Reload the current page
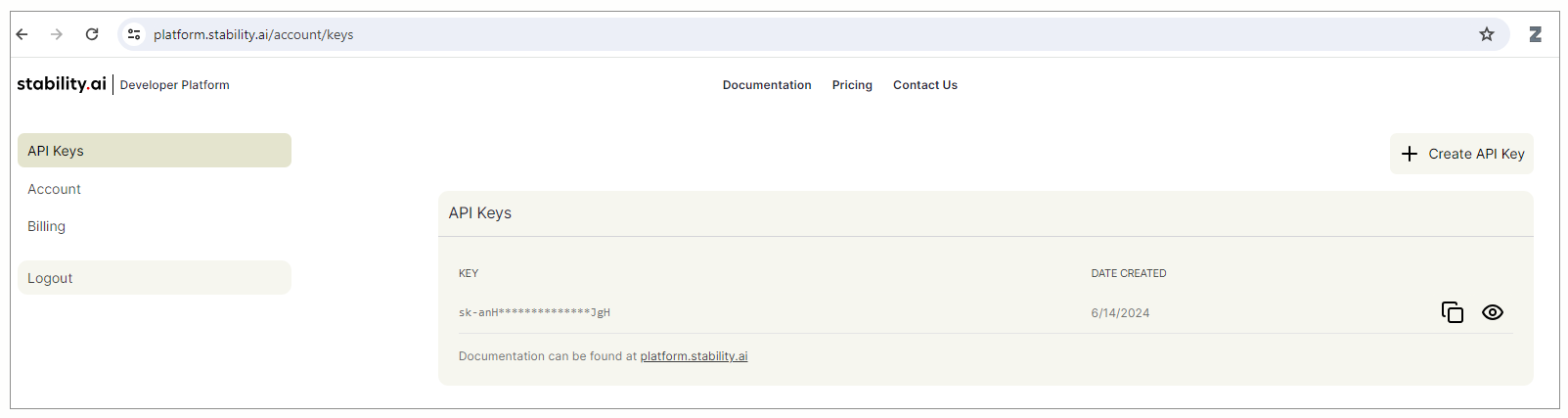This screenshot has width=1568, height=418. [x=92, y=34]
